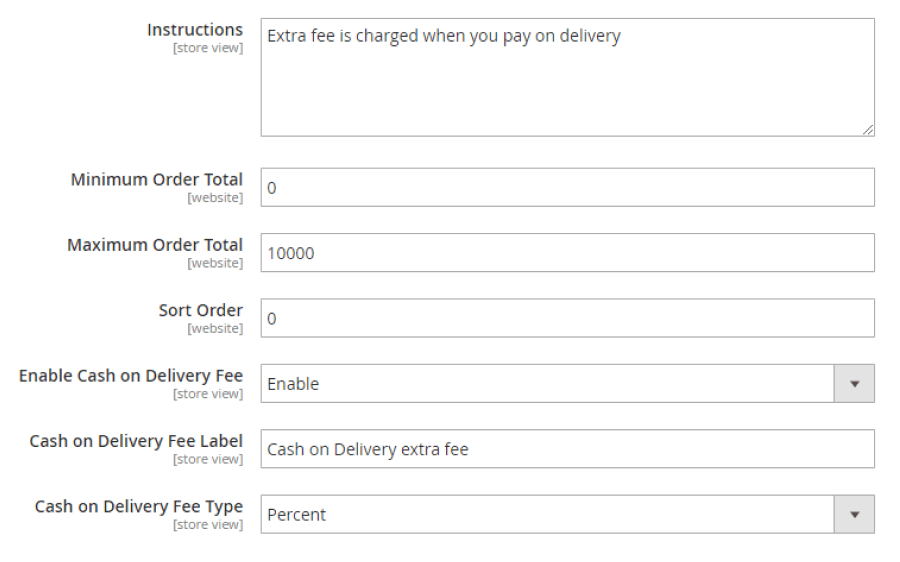900x562 pixels.
Task: Click the website scope under Minimum Order Total
Action: click(215, 198)
